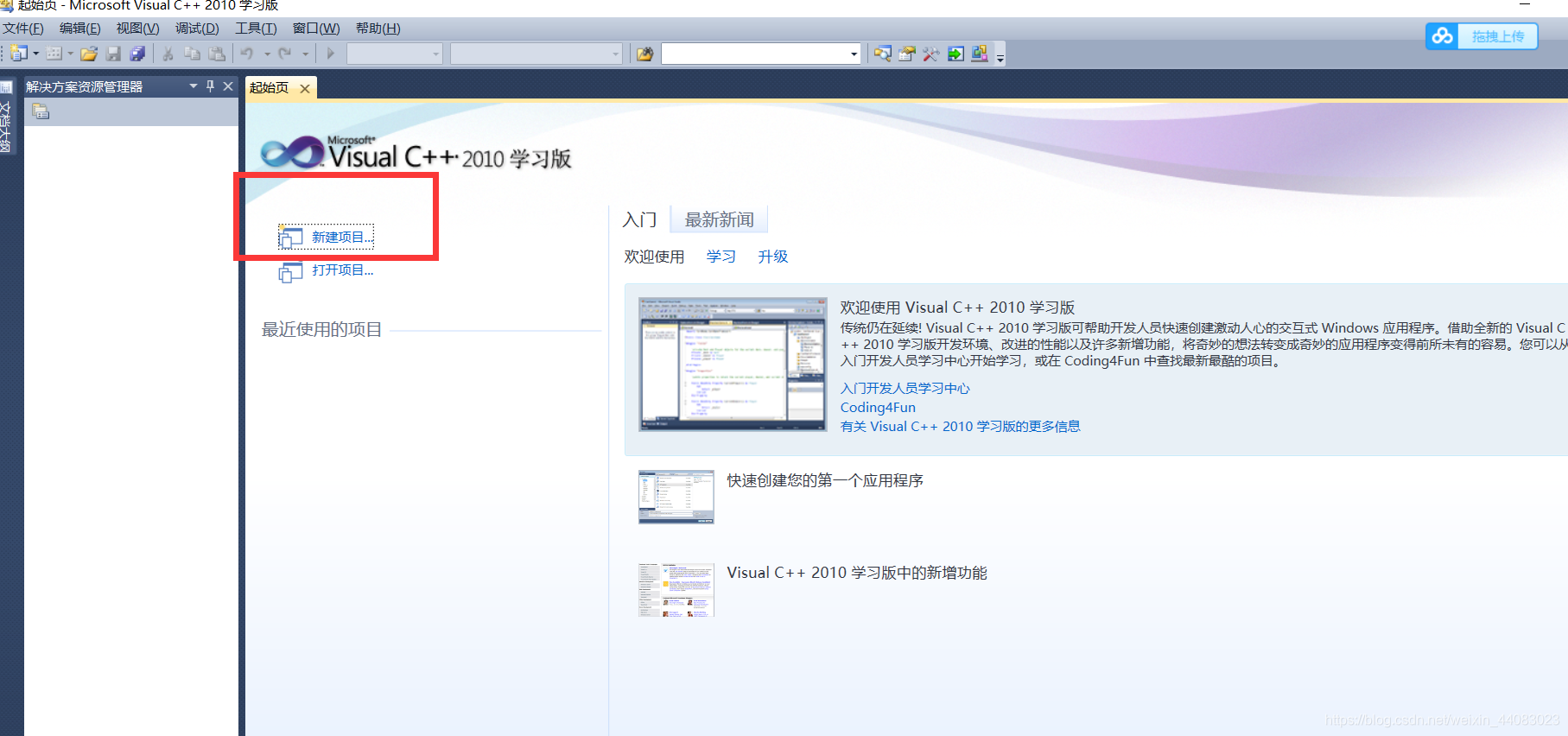Close the 解决方案资源管理器 panel

228,86
